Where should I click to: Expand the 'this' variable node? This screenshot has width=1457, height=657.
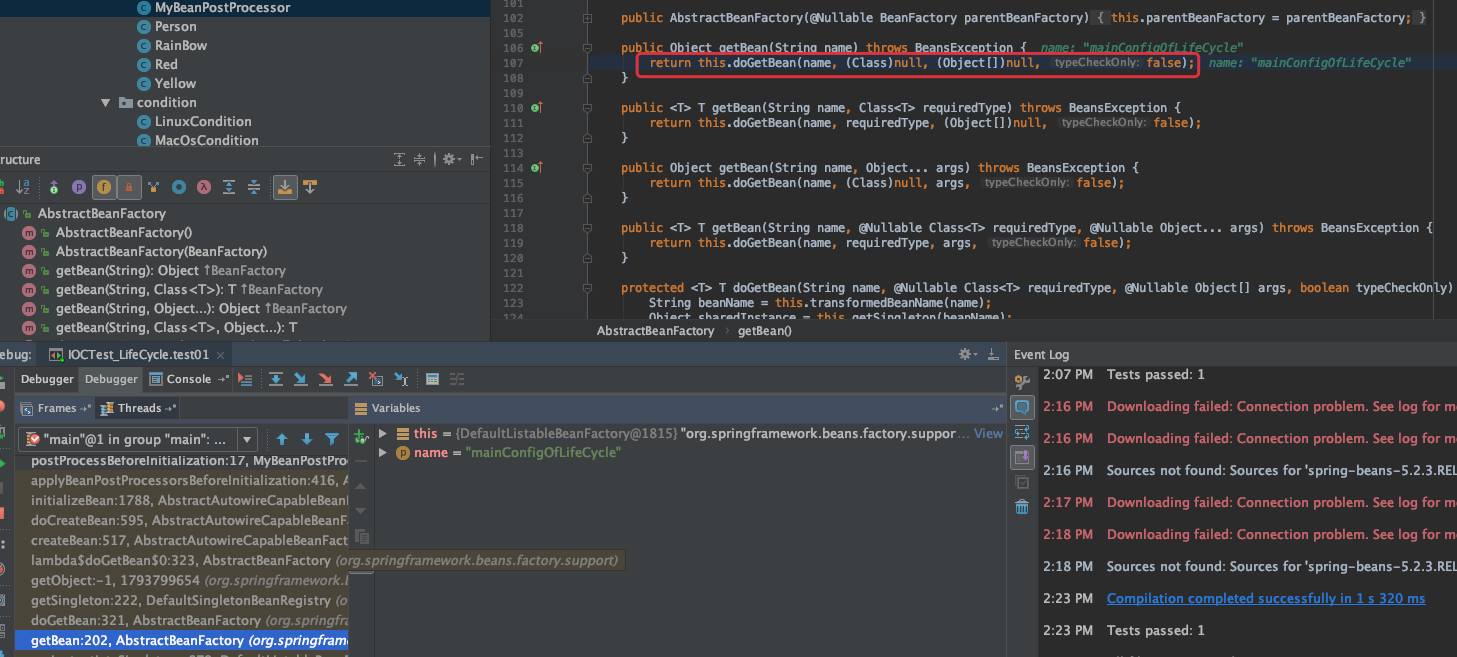(x=382, y=434)
